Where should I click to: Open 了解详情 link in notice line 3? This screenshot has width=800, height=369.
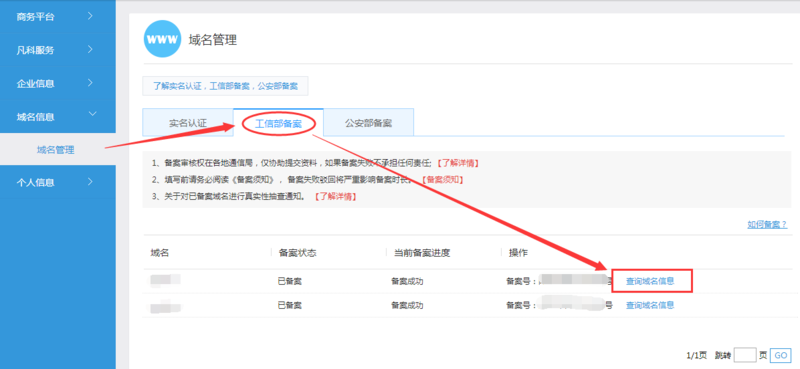coord(335,196)
